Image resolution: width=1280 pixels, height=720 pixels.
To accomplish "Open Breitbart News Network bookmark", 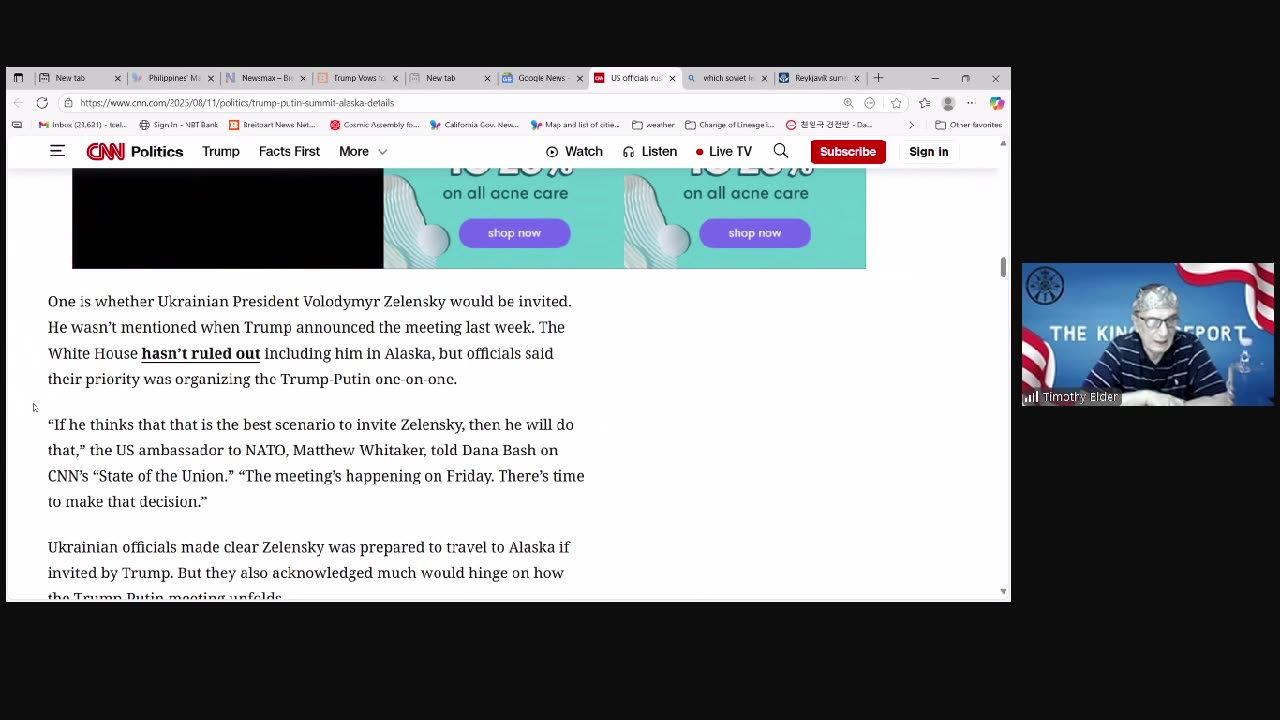I will point(272,125).
